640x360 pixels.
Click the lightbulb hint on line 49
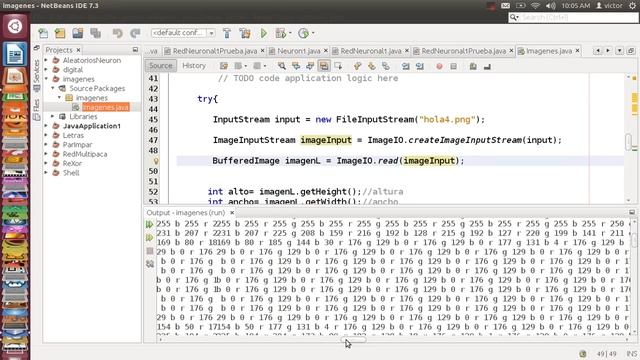pos(156,161)
